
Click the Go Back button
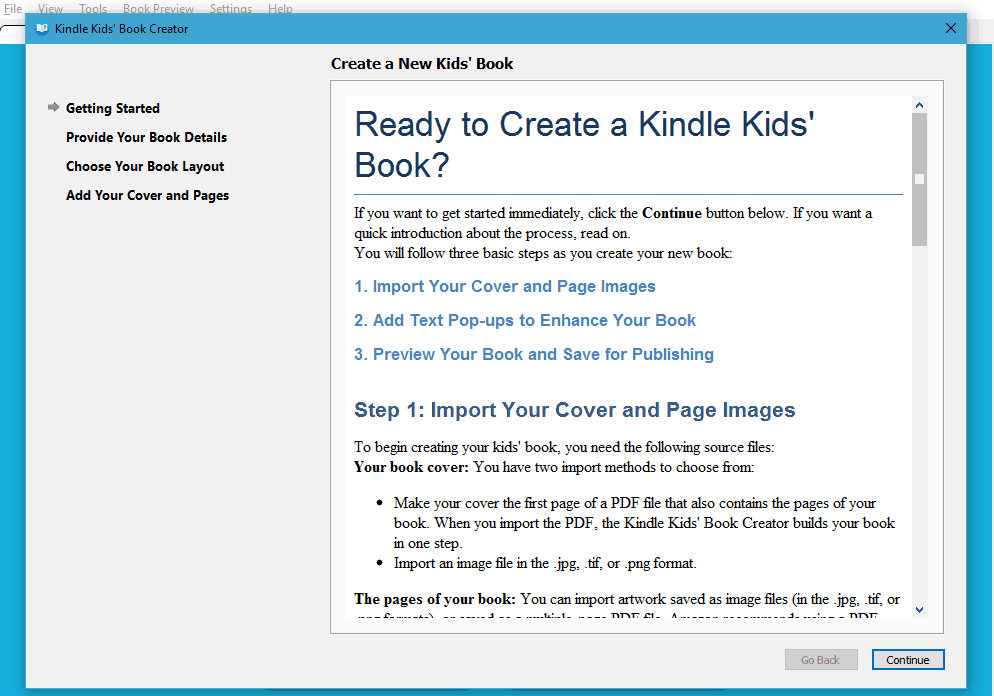pyautogui.click(x=821, y=659)
